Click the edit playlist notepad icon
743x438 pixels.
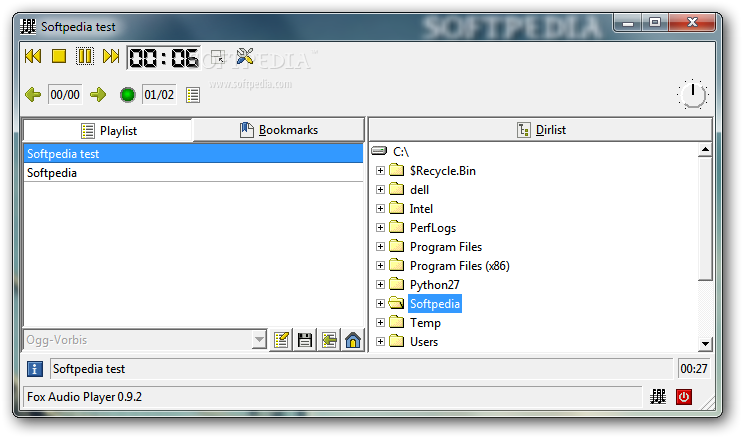(x=281, y=340)
